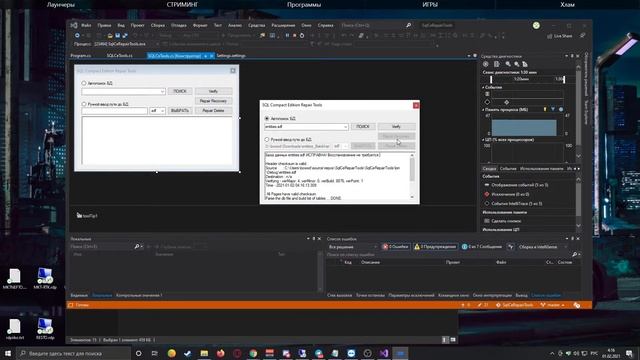Open the File menu
The width and height of the screenshot is (640, 360).
click(x=86, y=25)
